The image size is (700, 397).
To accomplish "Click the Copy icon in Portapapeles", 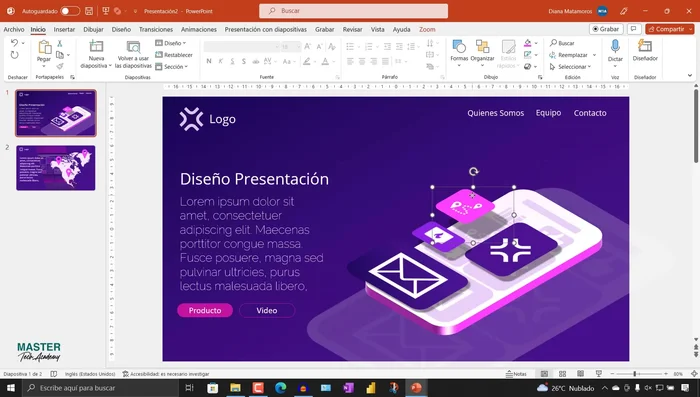I will click(x=60, y=54).
